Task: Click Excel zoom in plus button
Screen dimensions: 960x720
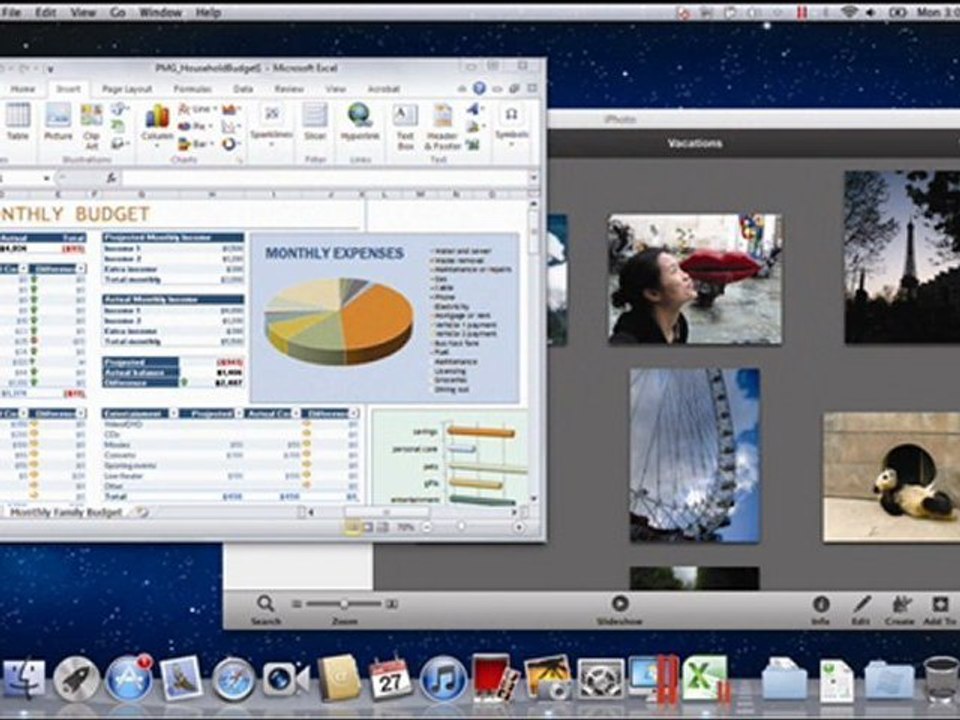Action: (x=519, y=527)
